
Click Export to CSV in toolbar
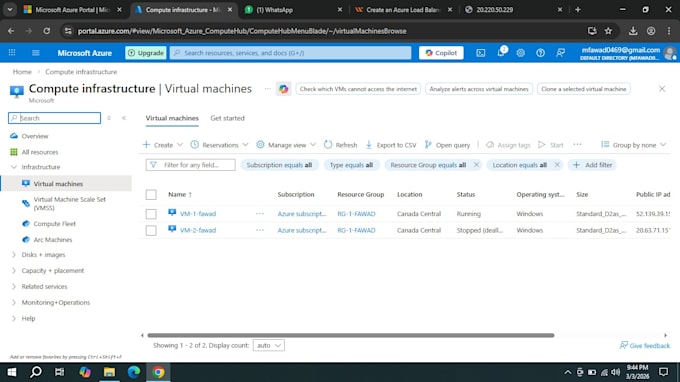[x=391, y=145]
